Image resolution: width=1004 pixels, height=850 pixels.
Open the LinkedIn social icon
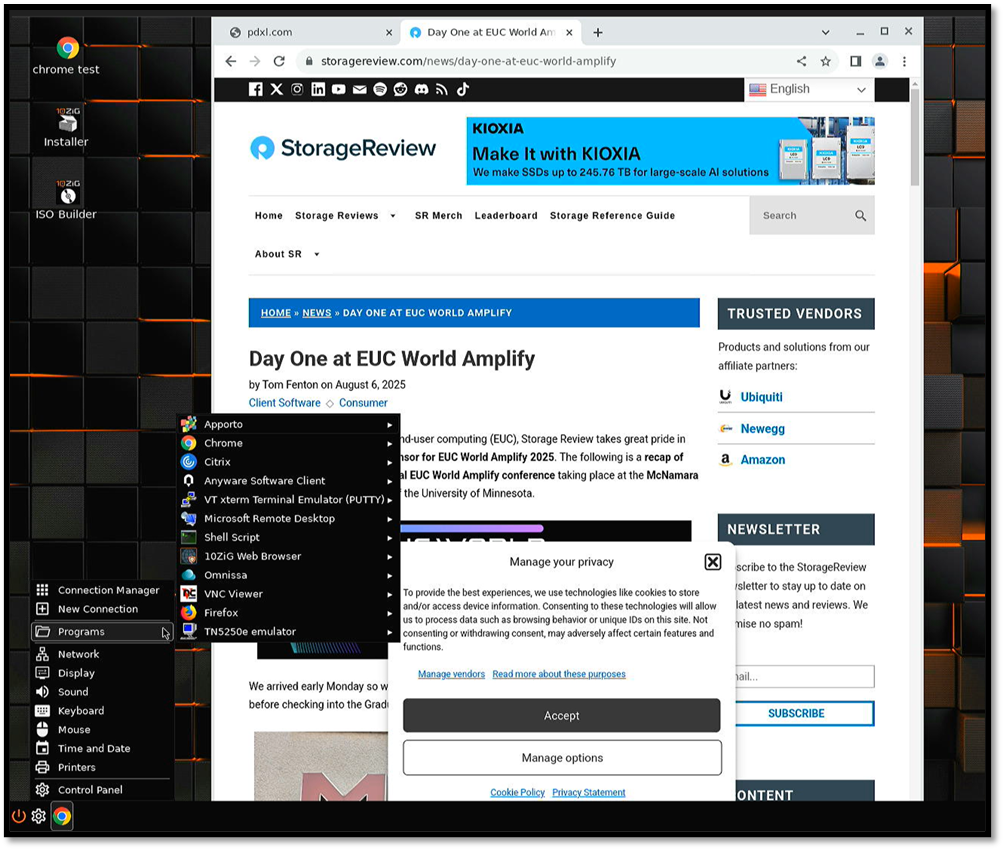tap(318, 89)
